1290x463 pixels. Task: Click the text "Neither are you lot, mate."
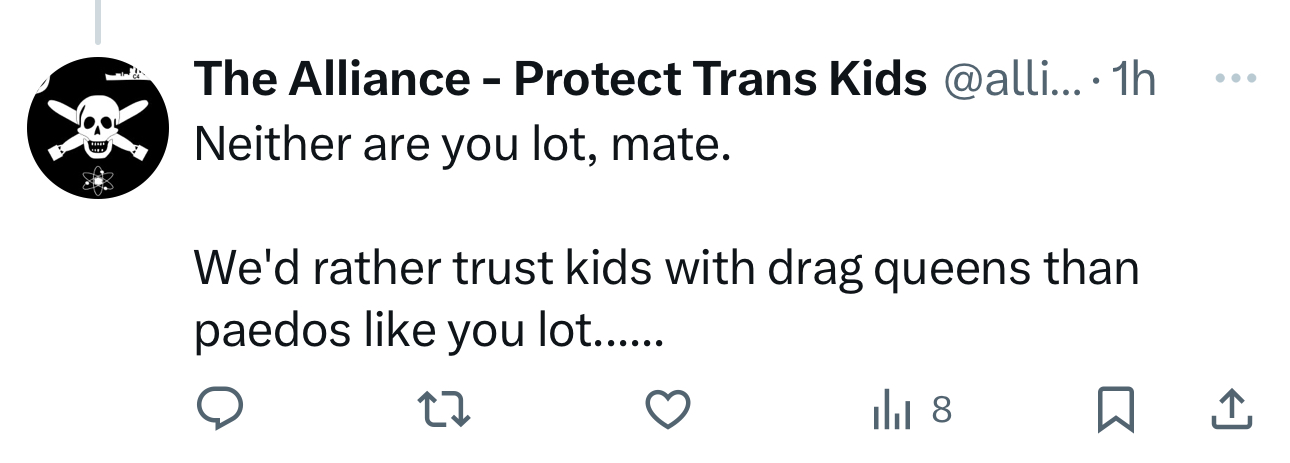462,146
